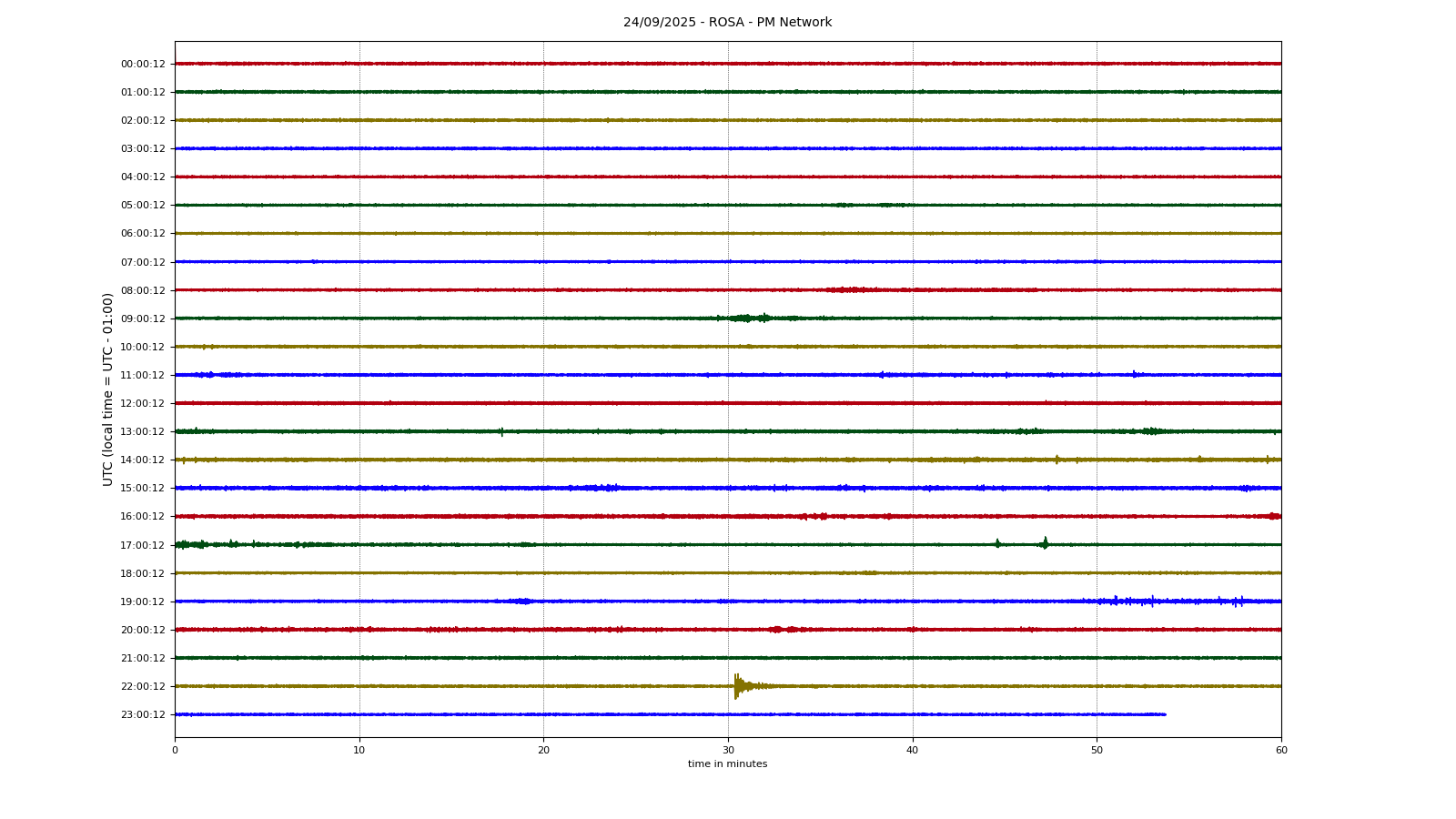
Task: Click the UTC local time y-axis label
Action: (x=108, y=389)
